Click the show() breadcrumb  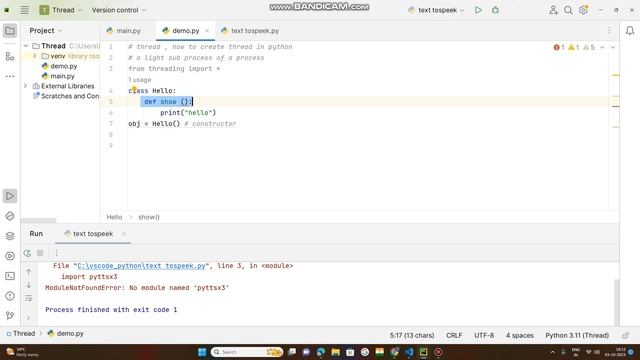point(149,217)
